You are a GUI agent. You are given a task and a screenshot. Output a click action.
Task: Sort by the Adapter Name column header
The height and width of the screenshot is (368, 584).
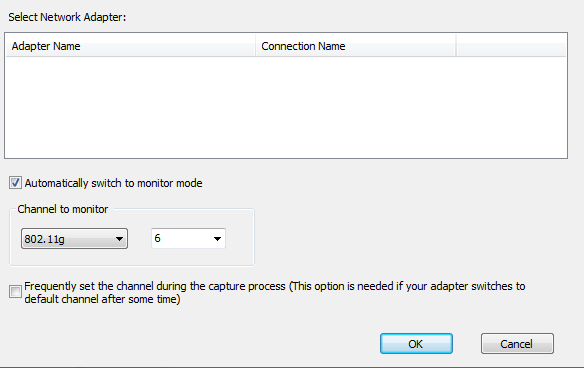pos(131,46)
